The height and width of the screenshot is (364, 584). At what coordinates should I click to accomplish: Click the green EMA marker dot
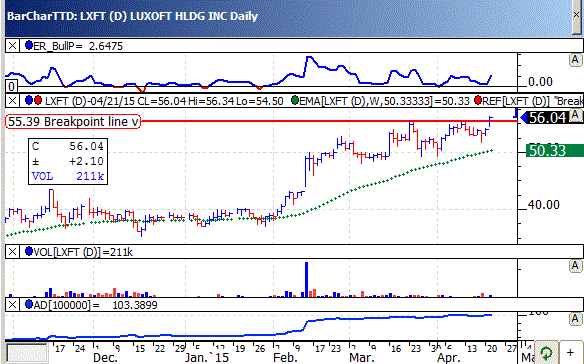pos(295,101)
